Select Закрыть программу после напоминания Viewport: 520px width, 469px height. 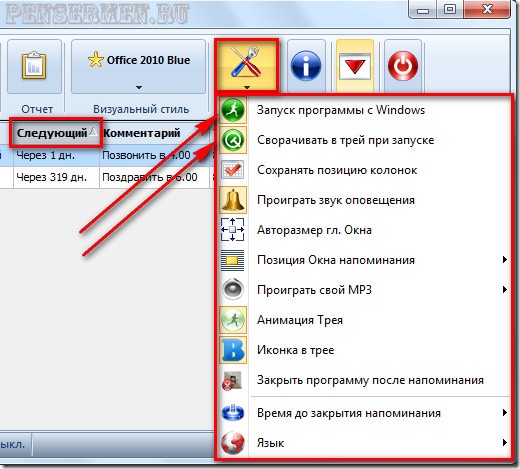(x=363, y=380)
